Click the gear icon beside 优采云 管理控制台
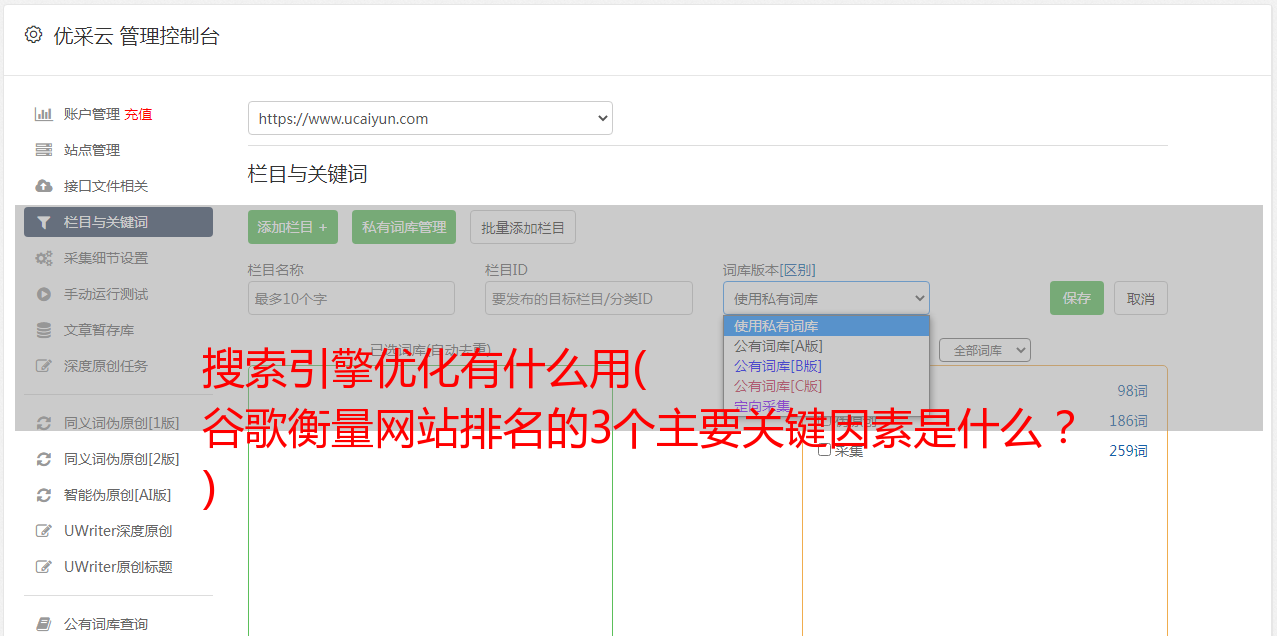1277x636 pixels. 33,35
